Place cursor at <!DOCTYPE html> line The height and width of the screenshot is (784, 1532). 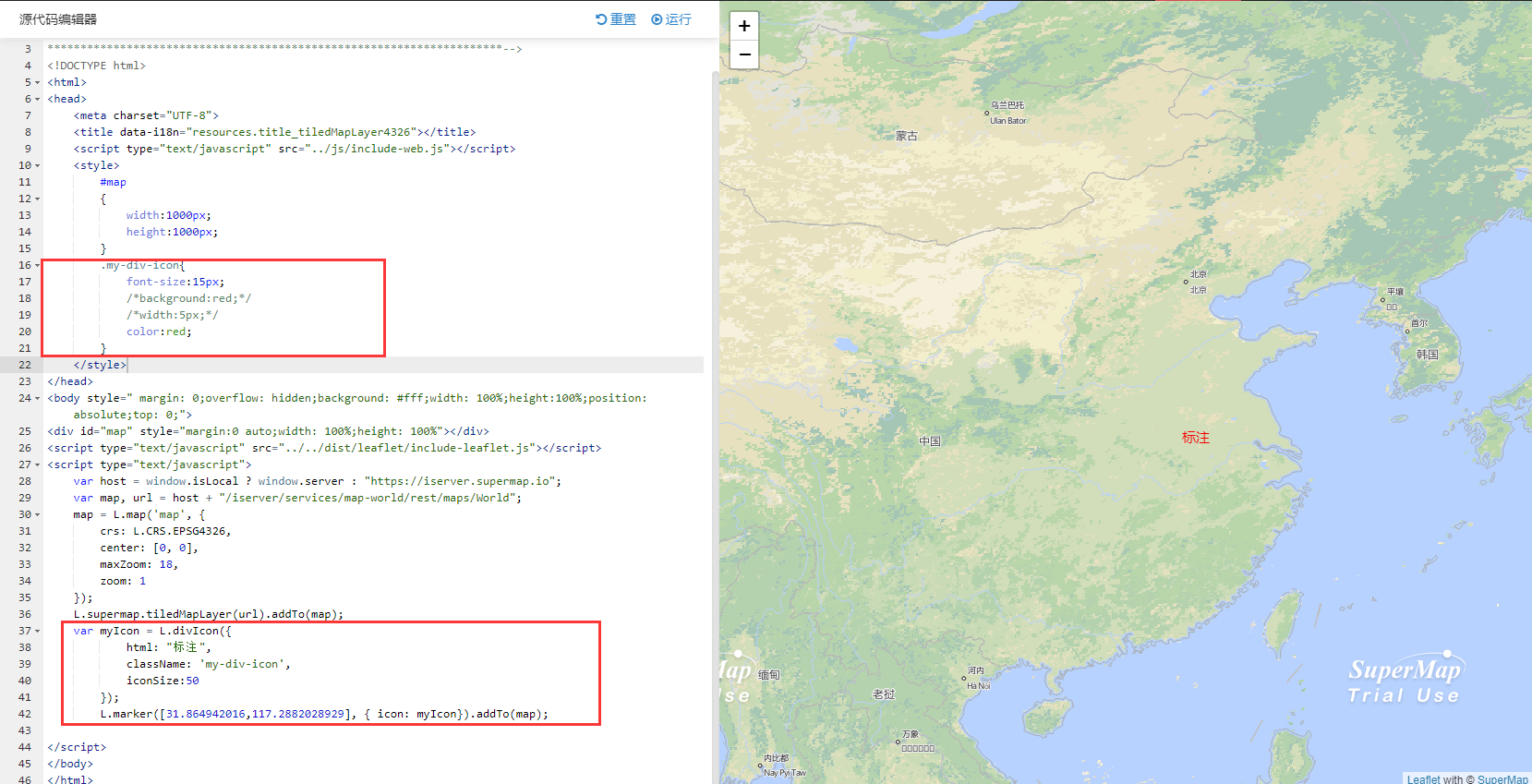96,66
